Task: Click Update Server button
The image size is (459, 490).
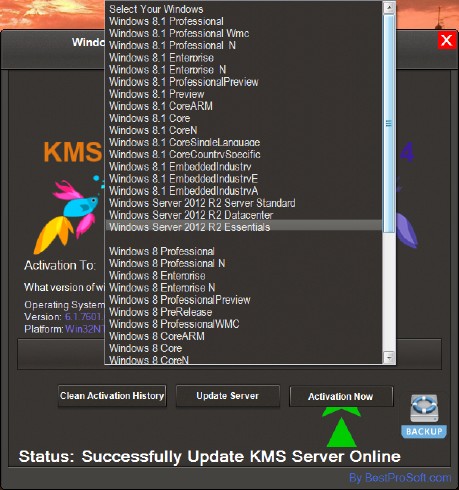Action: (x=228, y=396)
